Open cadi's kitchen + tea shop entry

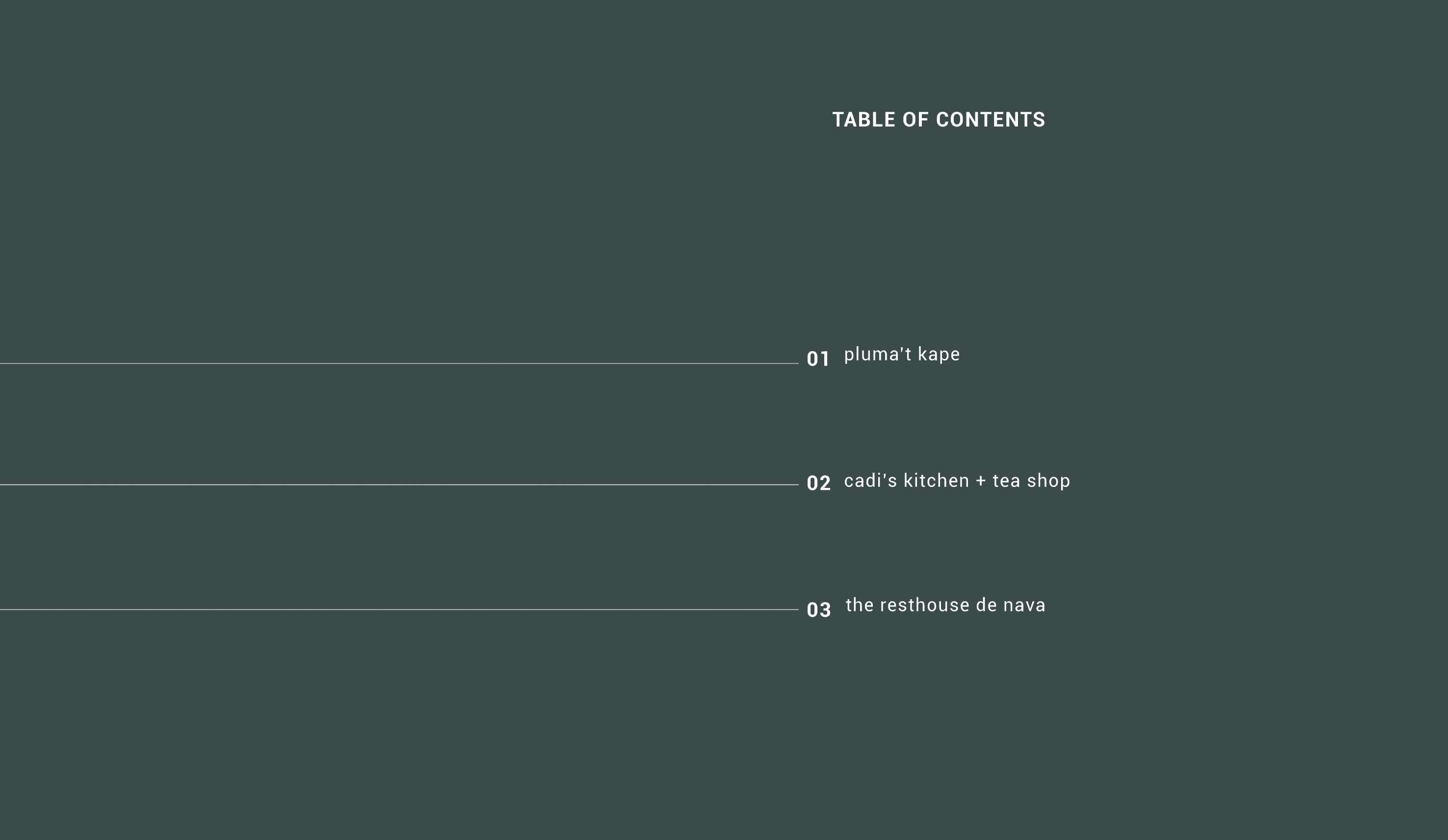[x=957, y=481]
